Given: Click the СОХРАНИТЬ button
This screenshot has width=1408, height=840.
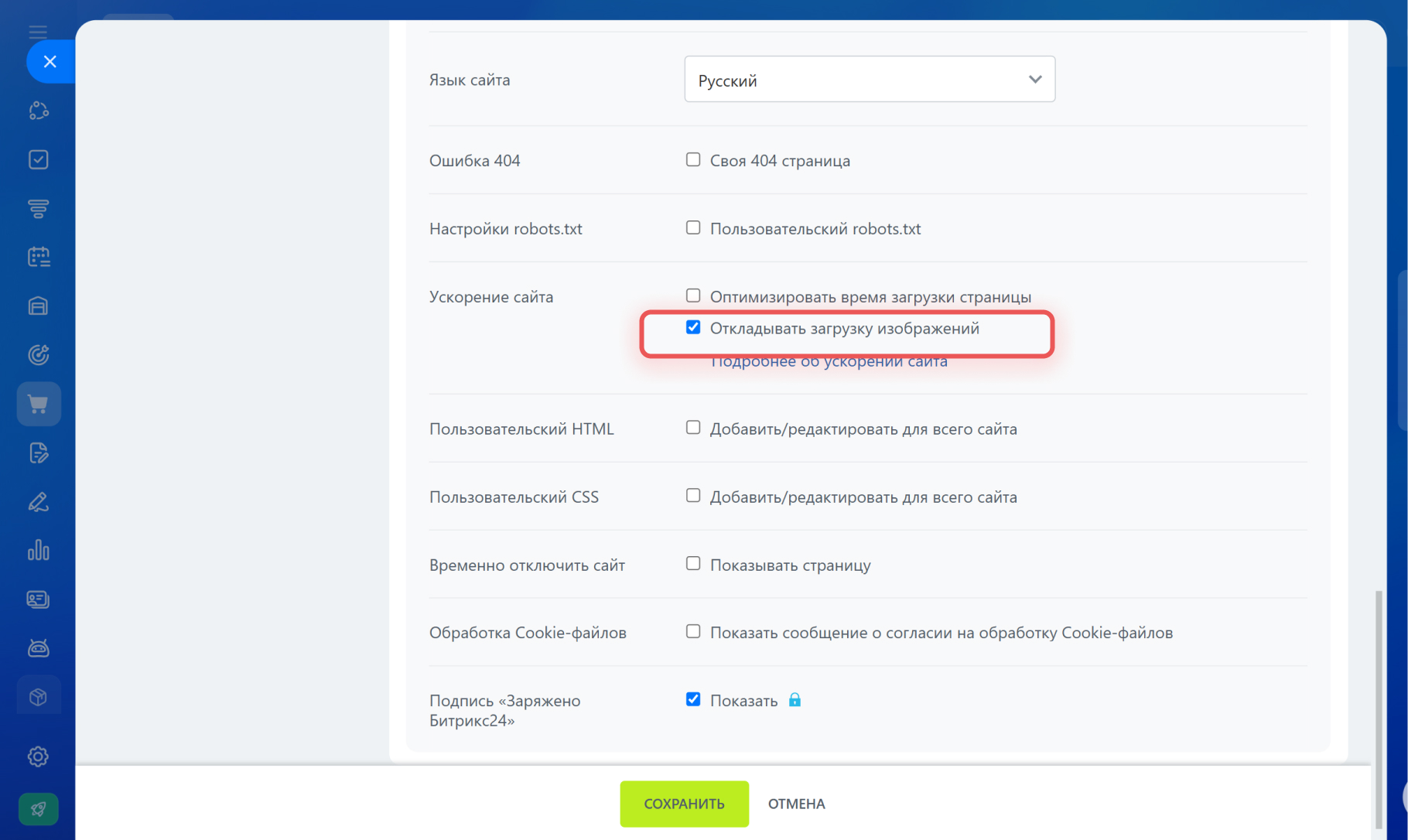Looking at the screenshot, I should tap(684, 804).
